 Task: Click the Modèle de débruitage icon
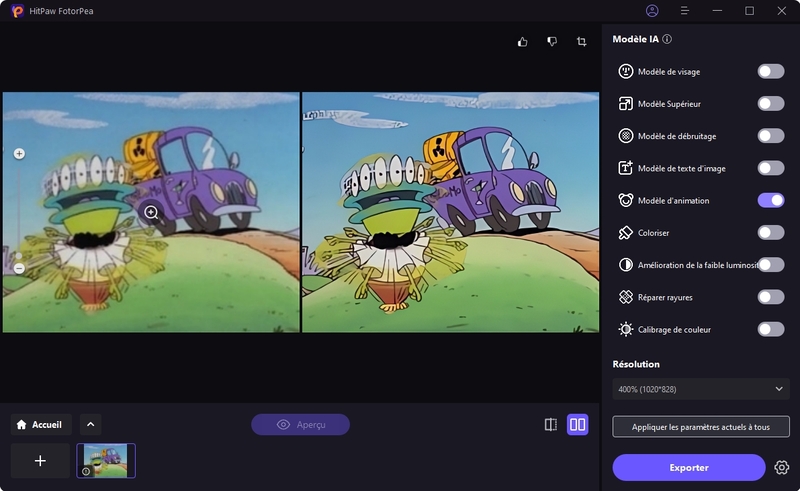point(626,136)
